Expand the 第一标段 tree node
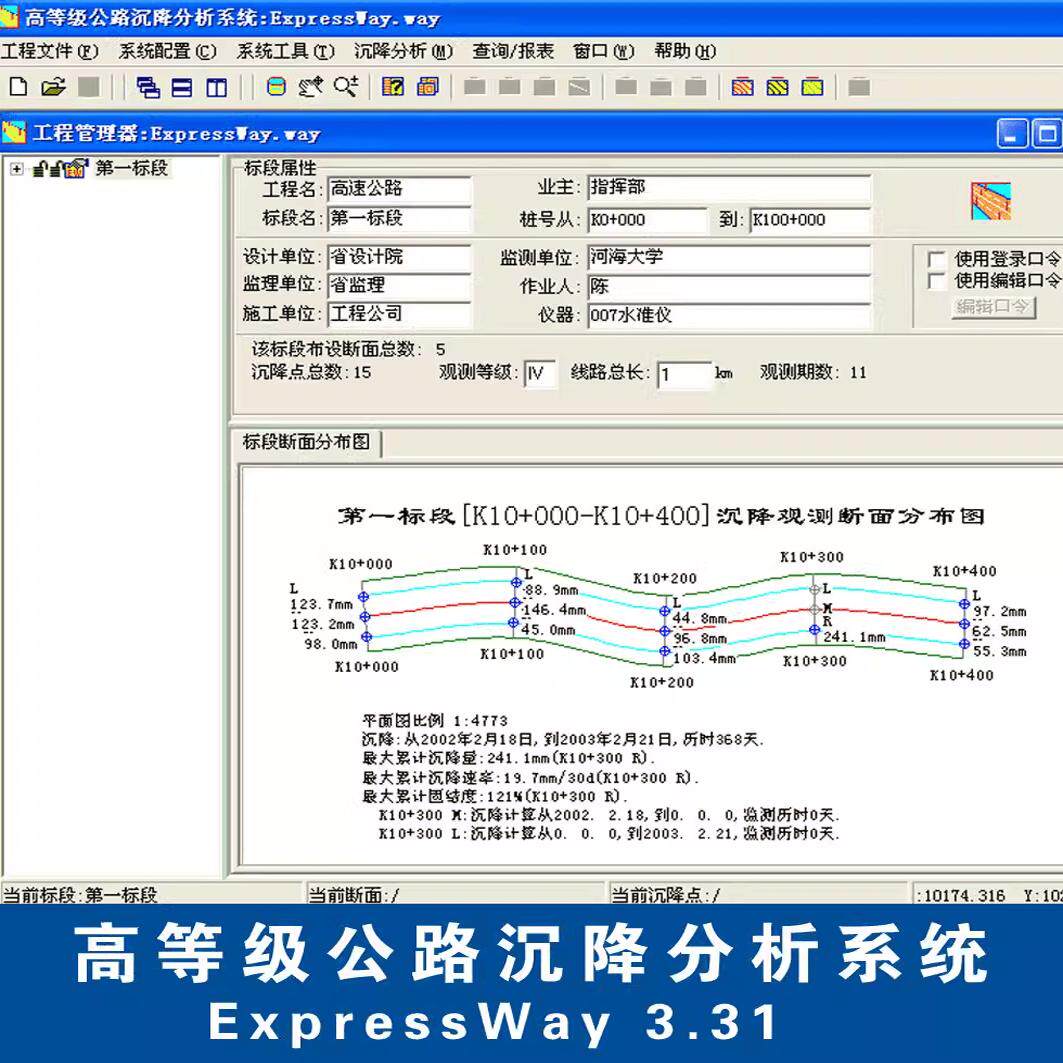 [16, 169]
